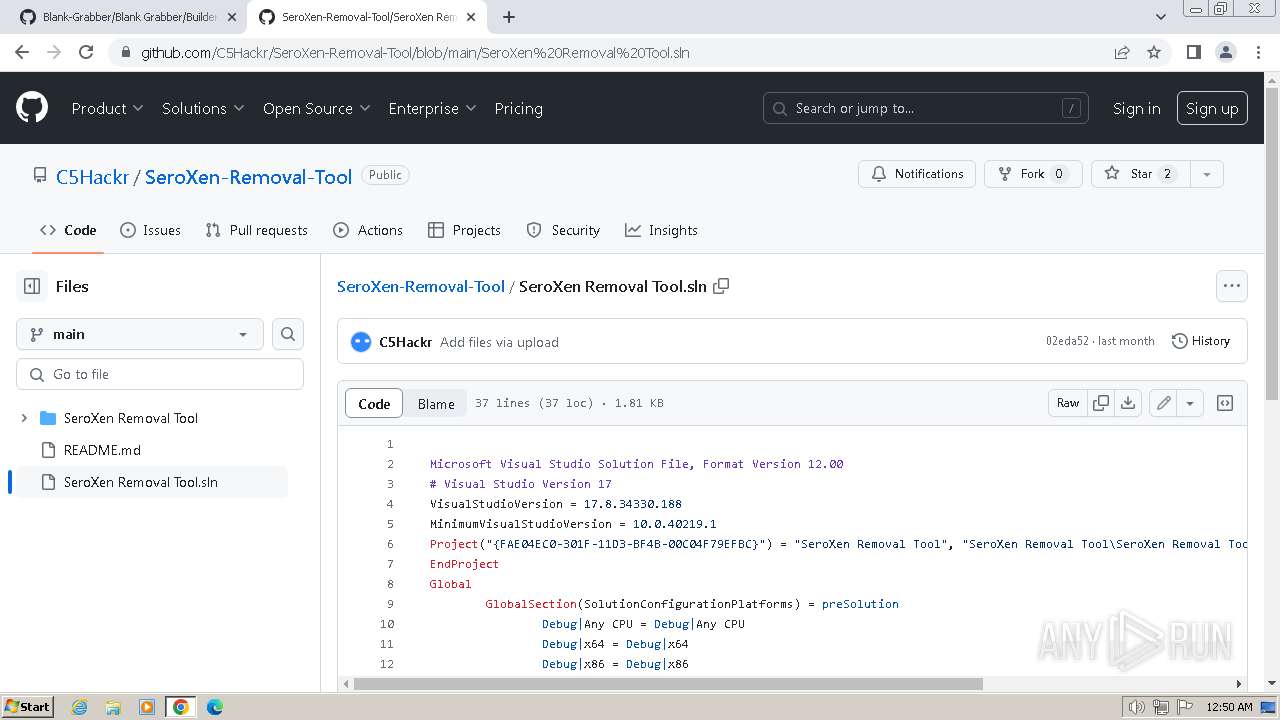The height and width of the screenshot is (720, 1280).
Task: Go back with browser back arrow
Action: coord(22,52)
